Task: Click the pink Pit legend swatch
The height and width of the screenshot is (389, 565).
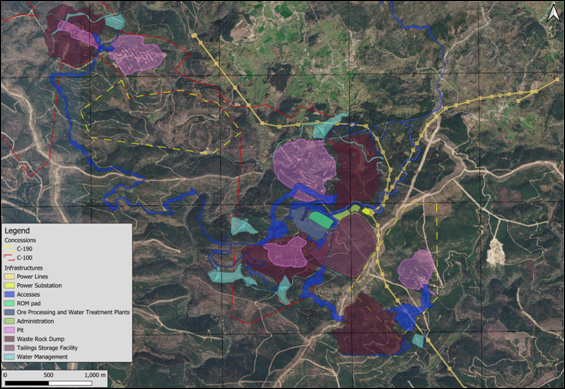Action: tap(9, 330)
